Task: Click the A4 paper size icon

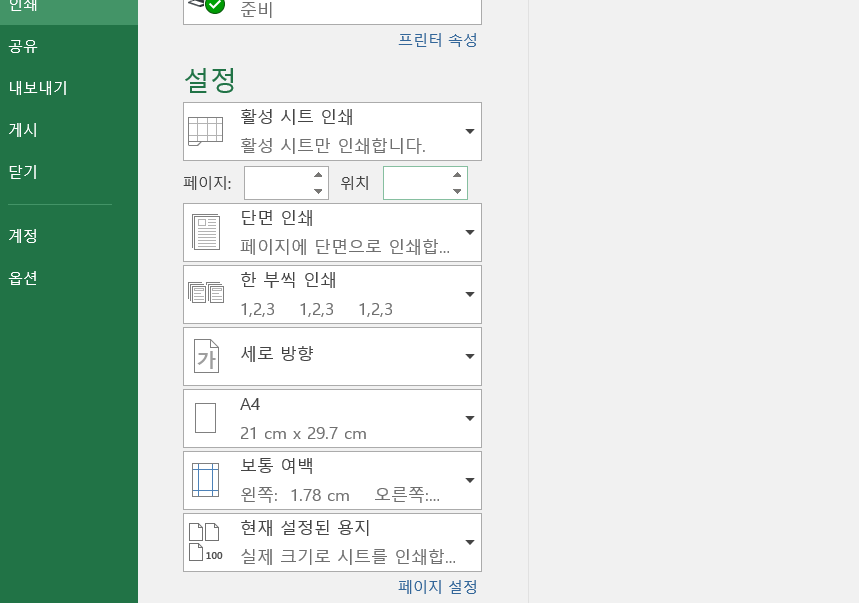Action: coord(204,418)
